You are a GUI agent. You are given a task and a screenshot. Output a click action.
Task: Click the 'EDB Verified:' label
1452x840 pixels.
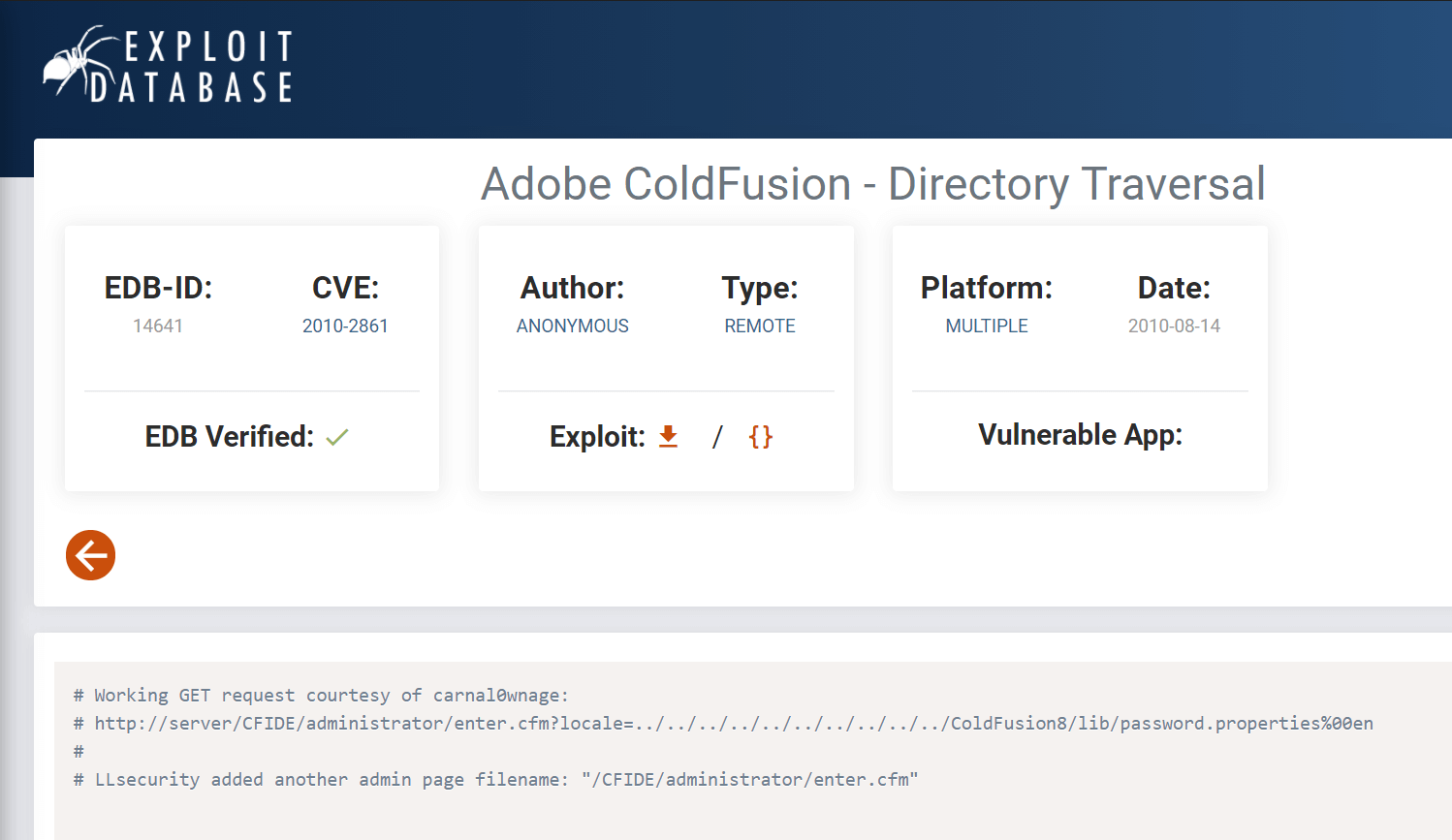(230, 437)
